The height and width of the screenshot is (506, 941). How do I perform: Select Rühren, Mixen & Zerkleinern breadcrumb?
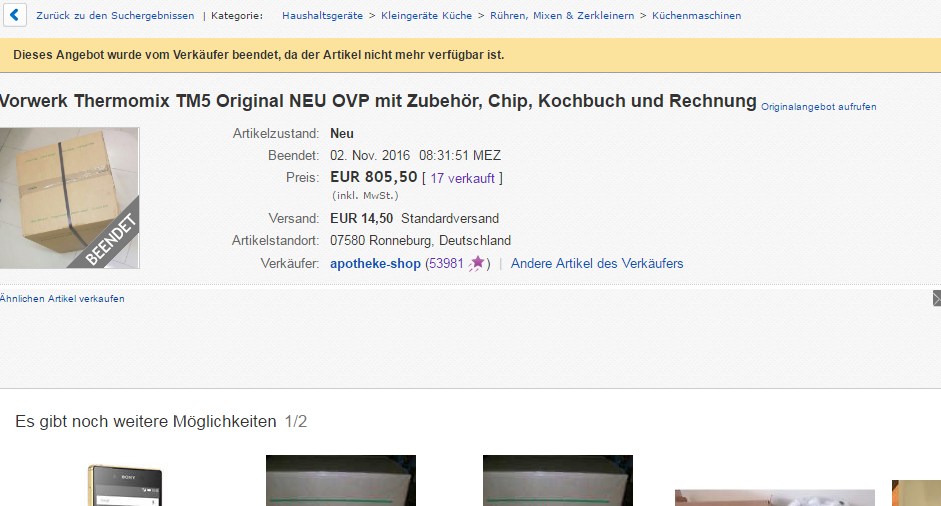(562, 16)
